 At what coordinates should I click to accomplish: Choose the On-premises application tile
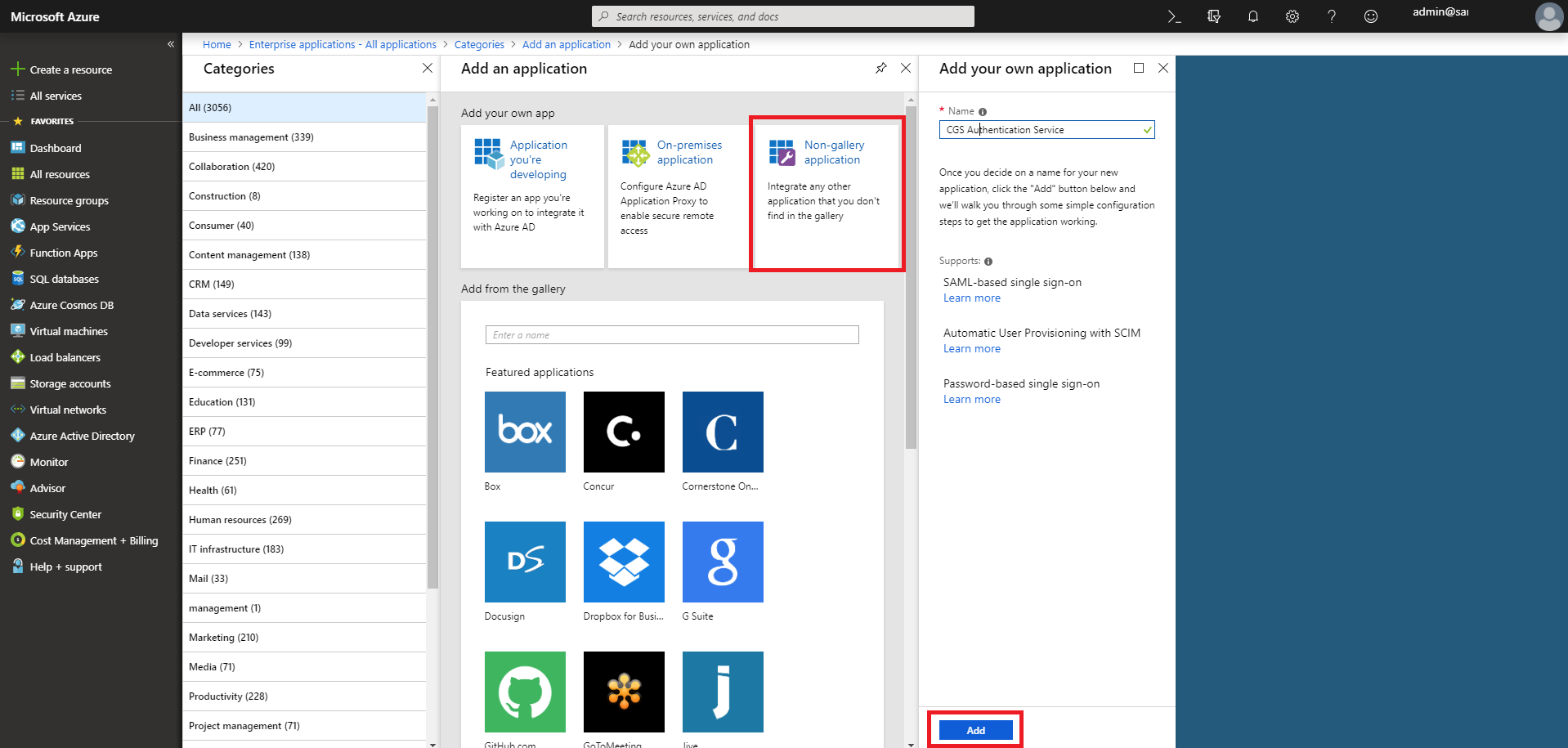click(679, 196)
